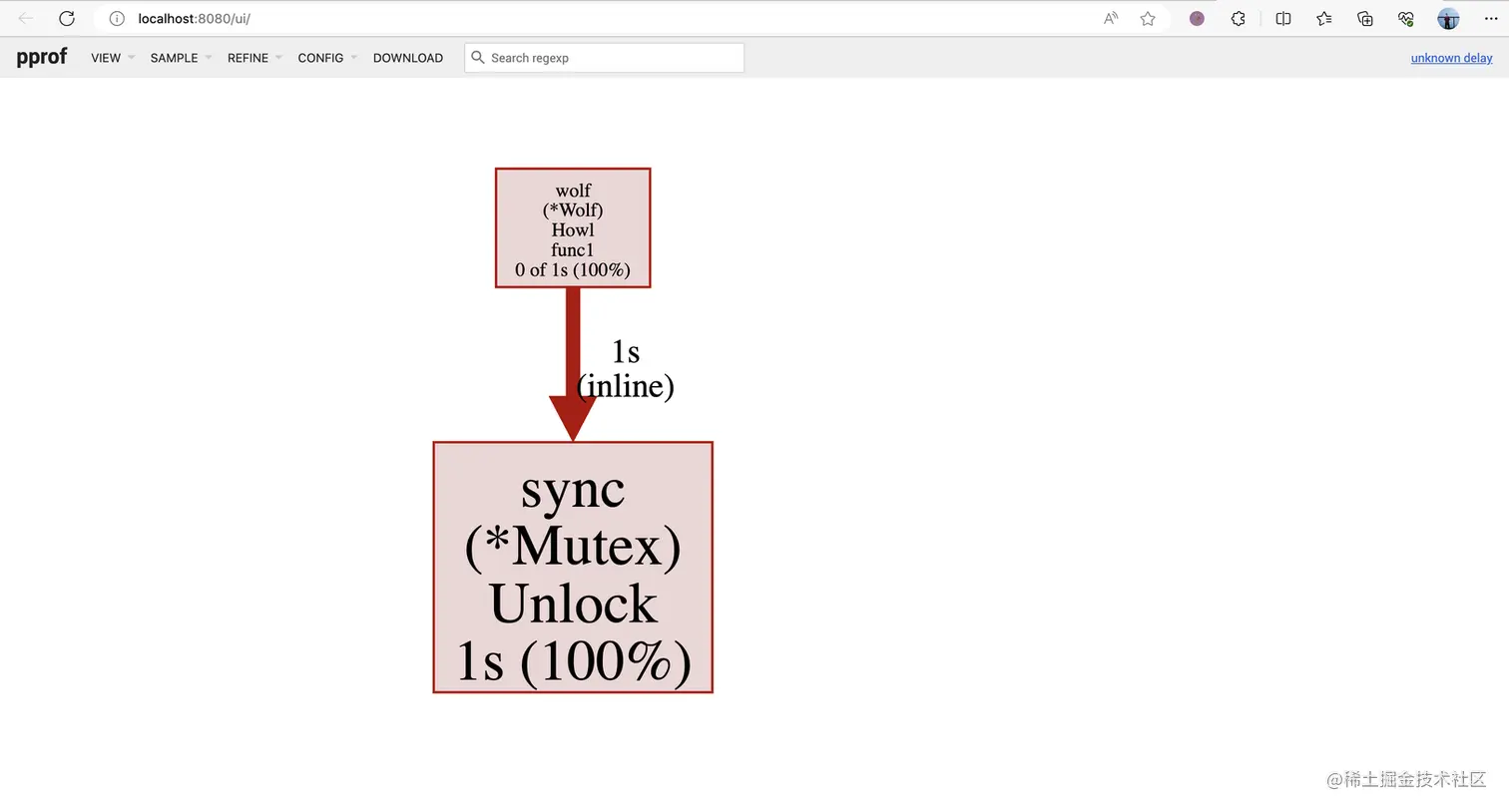View site information icon beside the URL

pos(117,18)
